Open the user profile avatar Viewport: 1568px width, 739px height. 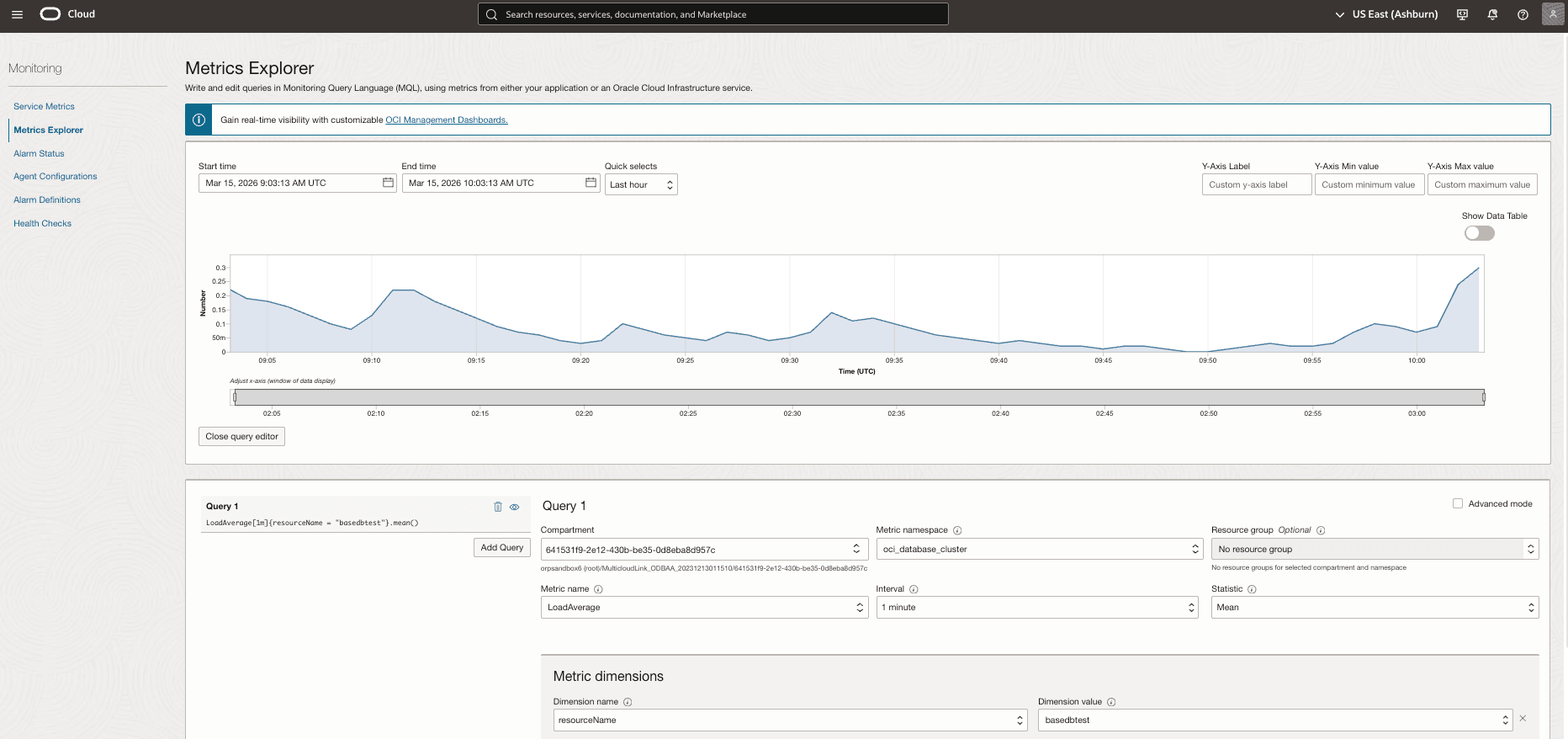pos(1553,14)
